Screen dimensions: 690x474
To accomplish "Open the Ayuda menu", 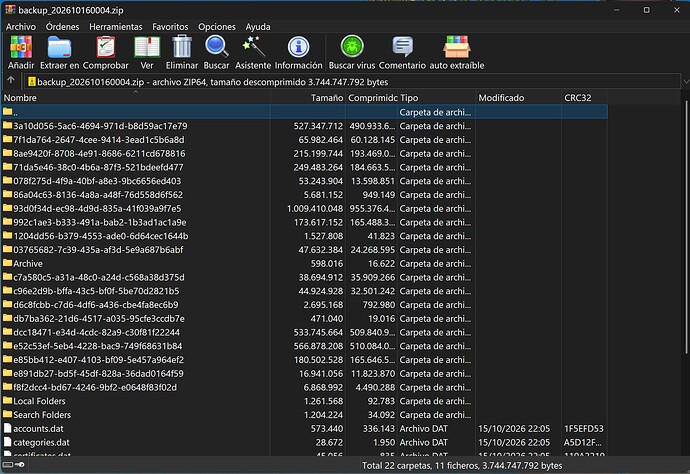I will 258,27.
